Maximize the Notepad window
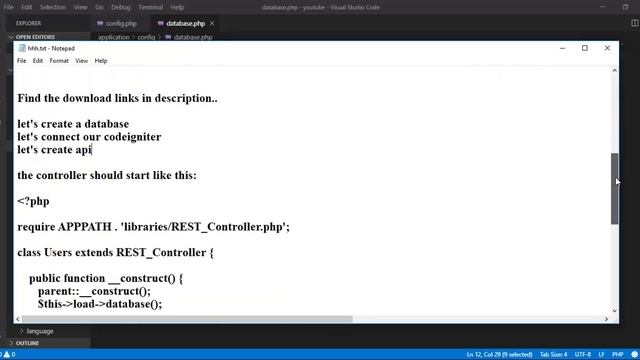This screenshot has width=640, height=360. pyautogui.click(x=585, y=48)
